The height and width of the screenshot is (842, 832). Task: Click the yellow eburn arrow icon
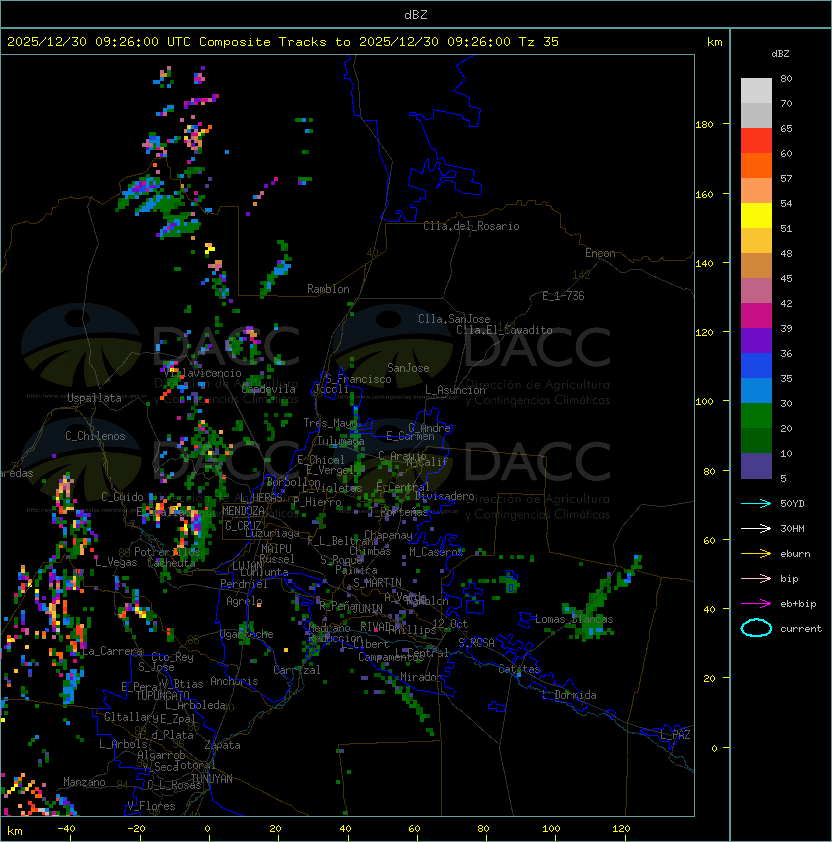756,554
